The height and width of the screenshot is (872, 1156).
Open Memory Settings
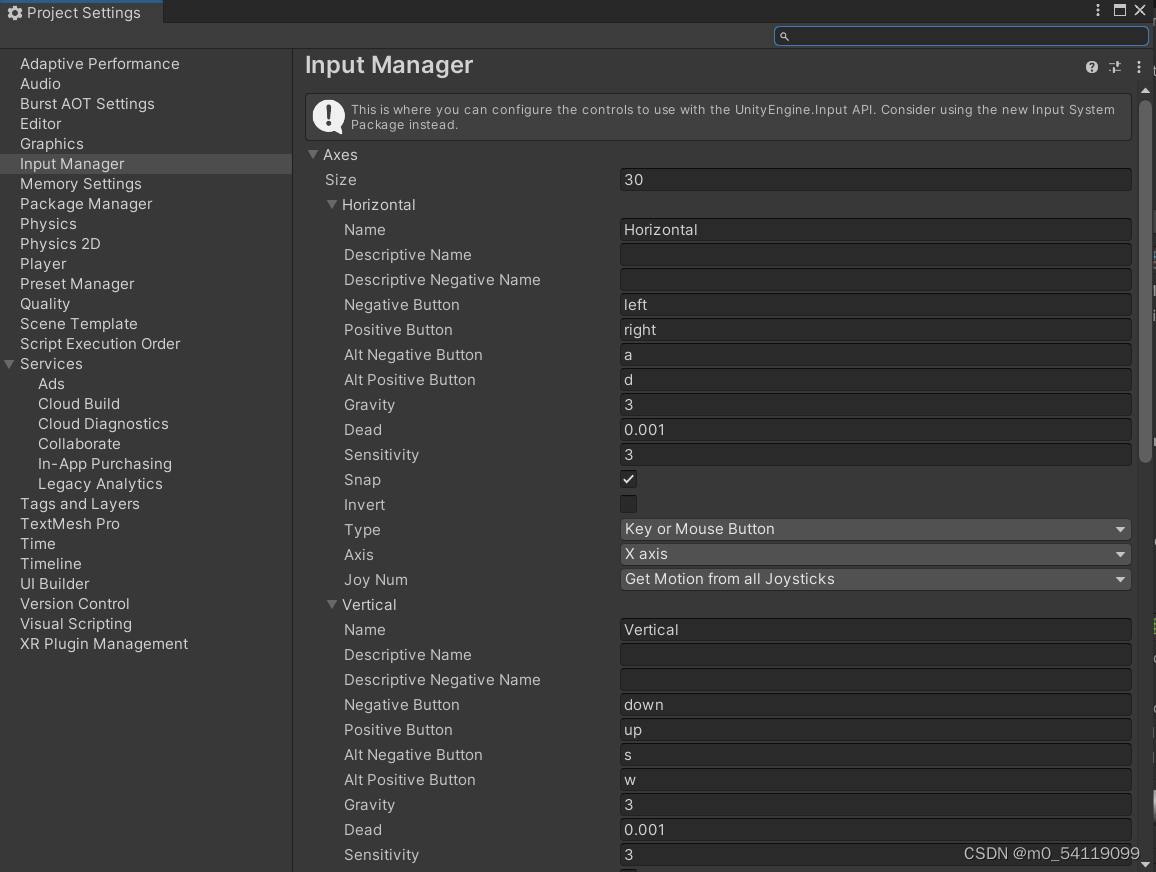80,184
